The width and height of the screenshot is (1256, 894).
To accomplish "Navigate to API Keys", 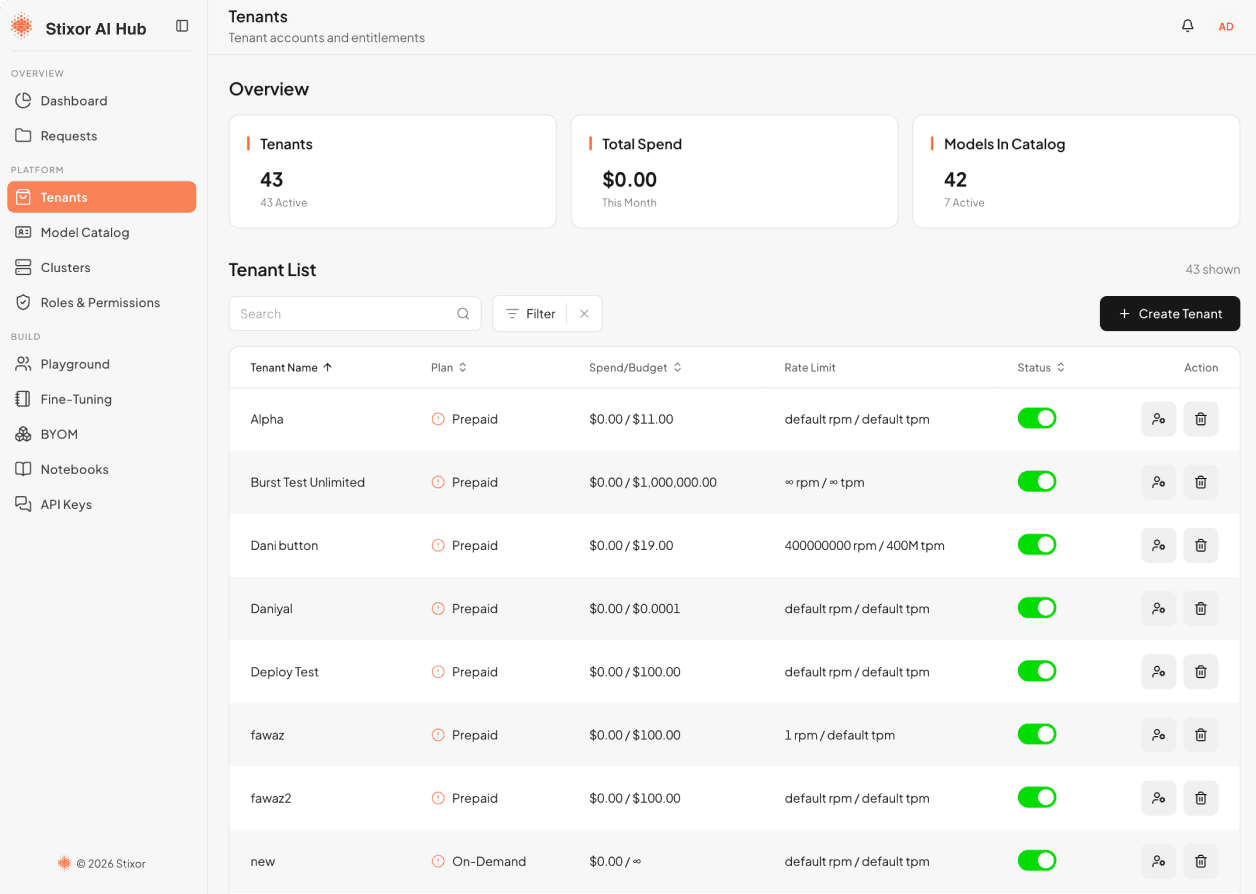I will click(101, 505).
